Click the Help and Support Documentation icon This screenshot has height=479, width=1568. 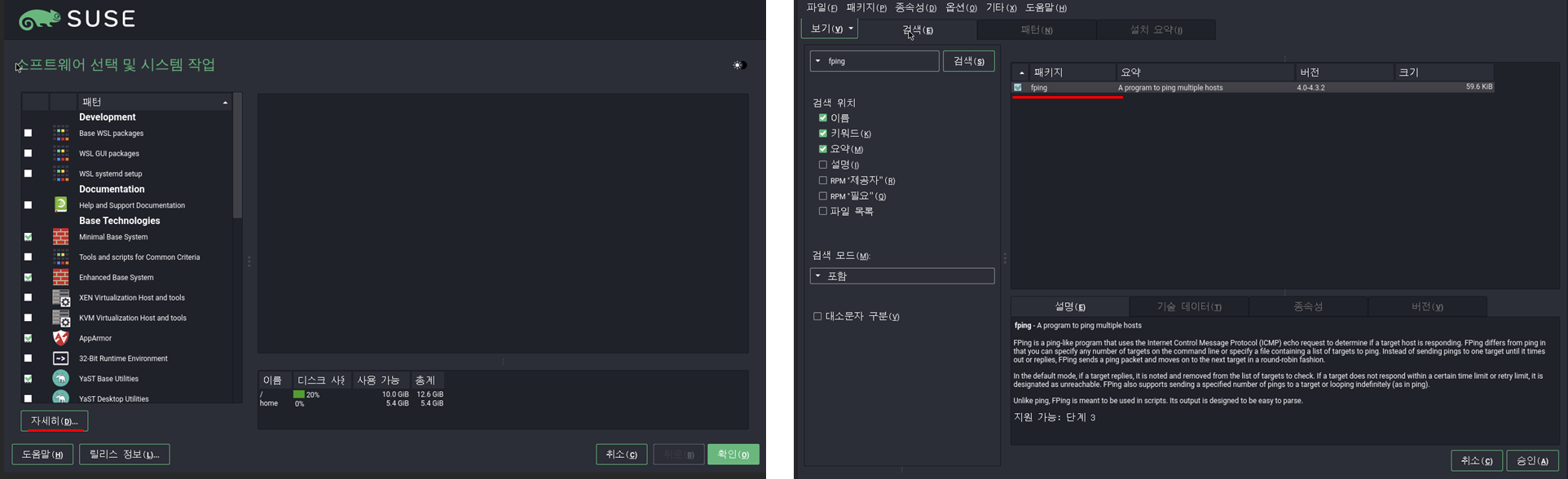pos(61,204)
